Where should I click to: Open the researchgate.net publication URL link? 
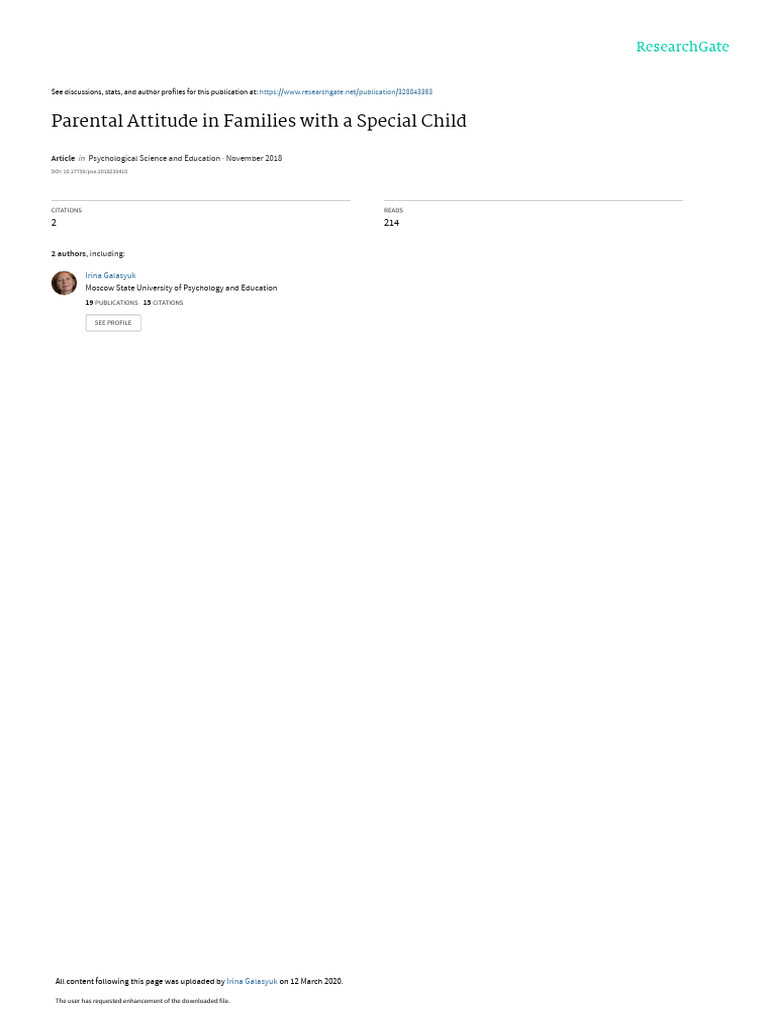point(345,92)
